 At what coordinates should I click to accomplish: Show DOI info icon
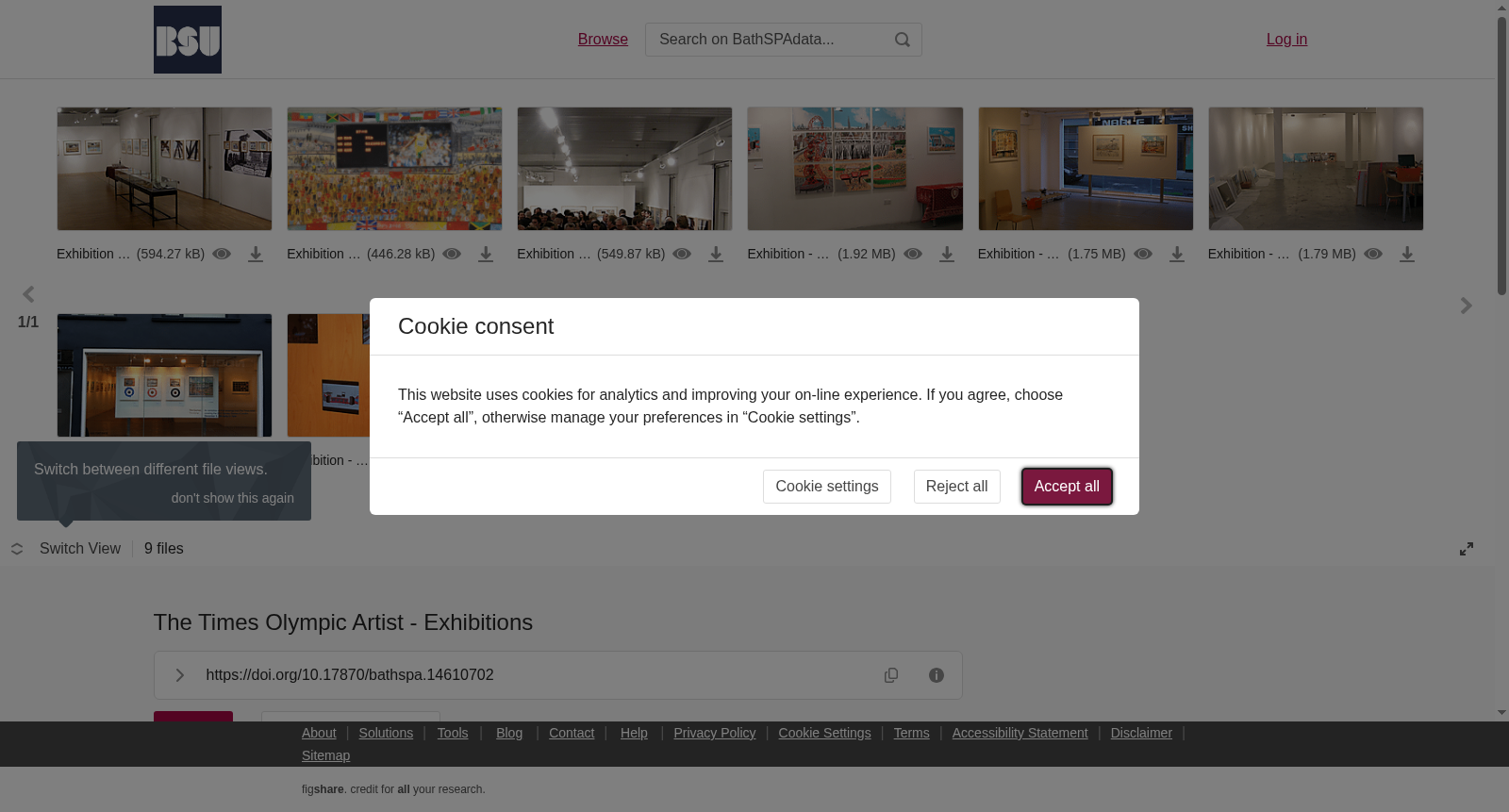click(x=937, y=675)
